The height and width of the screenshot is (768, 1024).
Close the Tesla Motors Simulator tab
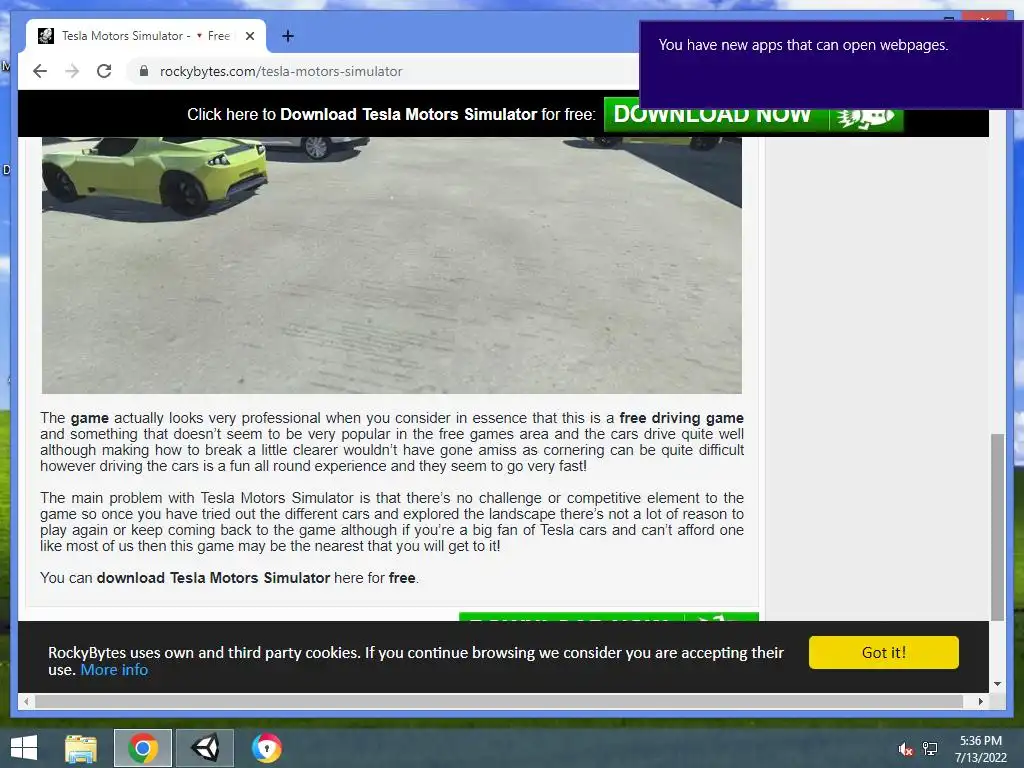tap(250, 36)
